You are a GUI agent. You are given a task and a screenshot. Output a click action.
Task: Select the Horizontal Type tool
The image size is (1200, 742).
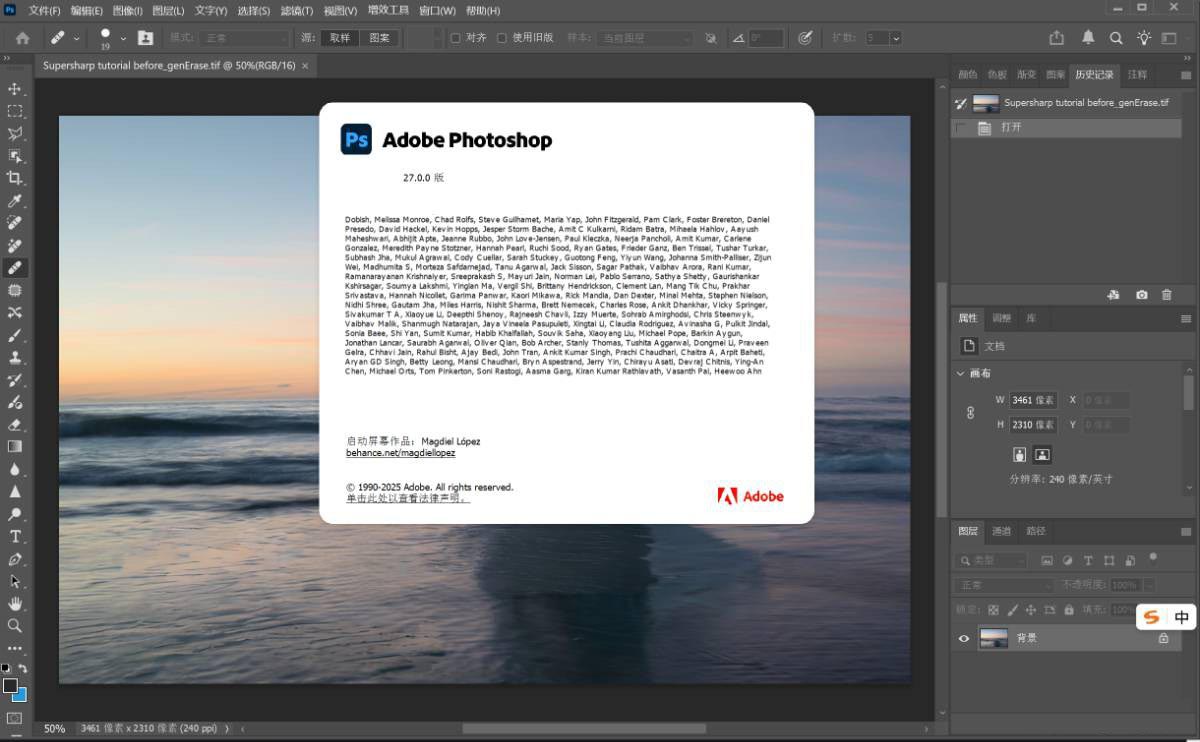point(15,536)
